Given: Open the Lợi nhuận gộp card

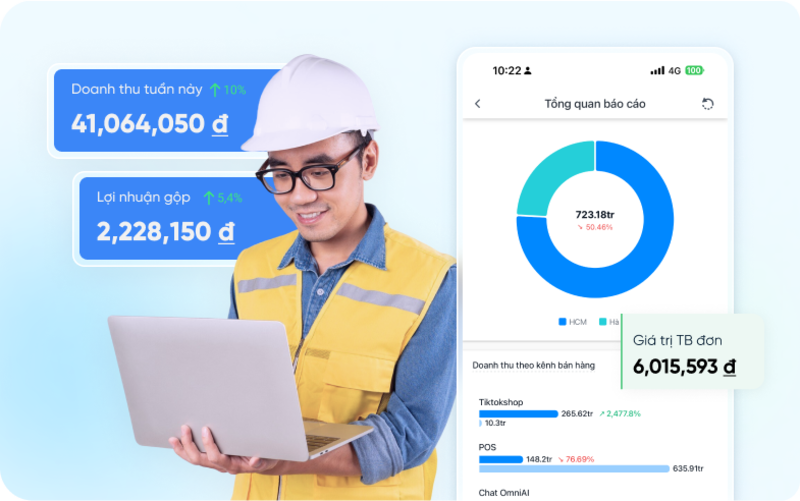Looking at the screenshot, I should click(186, 218).
